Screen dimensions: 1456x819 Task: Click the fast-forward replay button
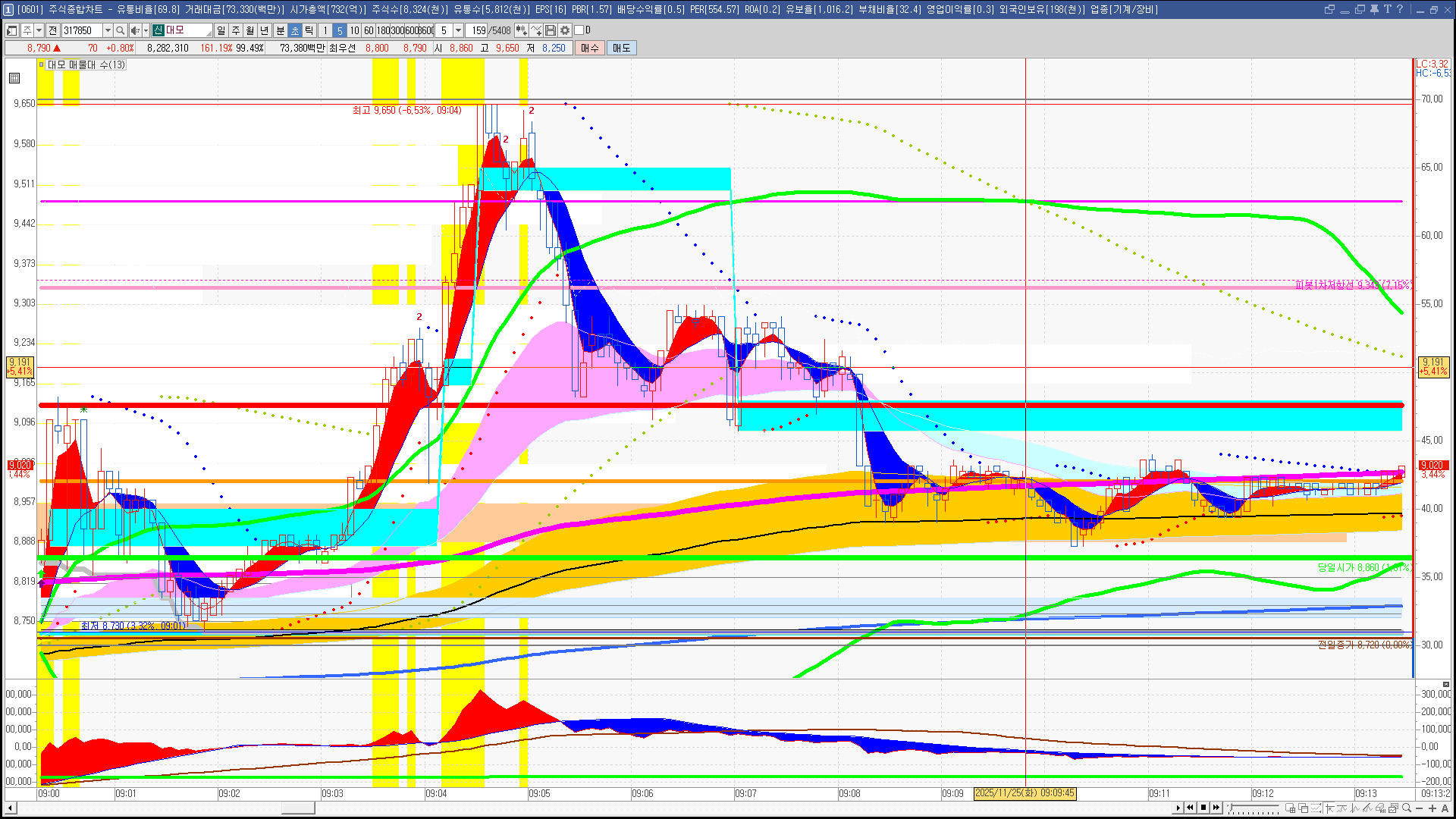point(1216,808)
